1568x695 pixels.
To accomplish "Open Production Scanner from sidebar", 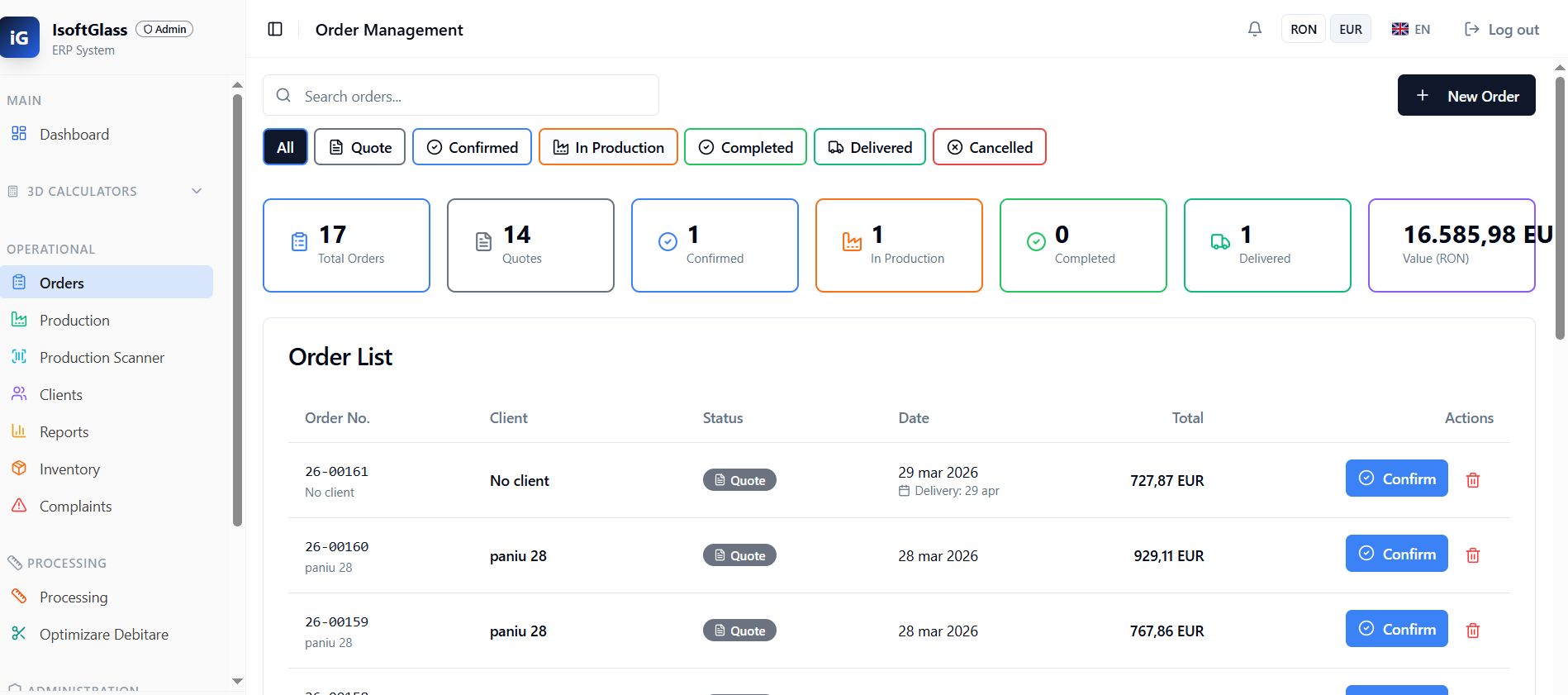I will click(102, 357).
